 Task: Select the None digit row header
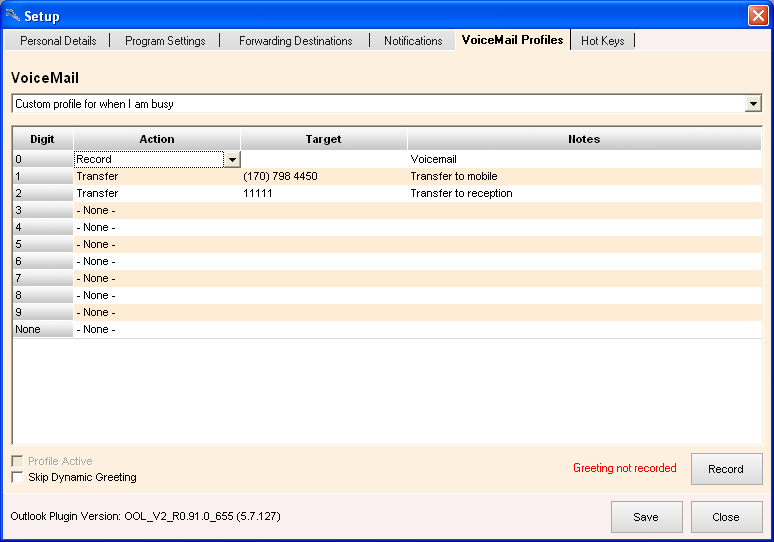(43, 329)
